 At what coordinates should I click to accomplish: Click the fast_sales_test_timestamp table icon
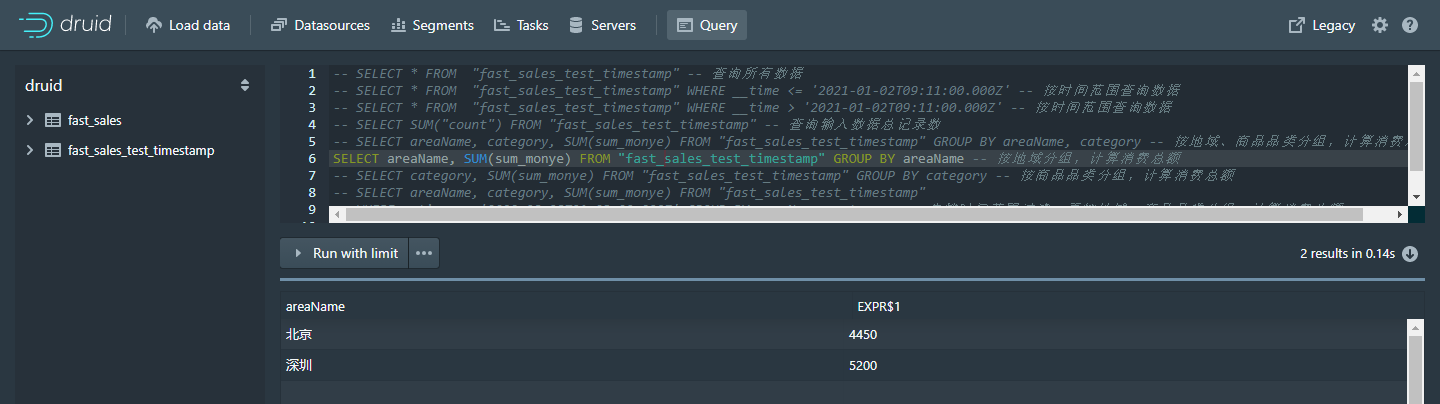[x=53, y=150]
